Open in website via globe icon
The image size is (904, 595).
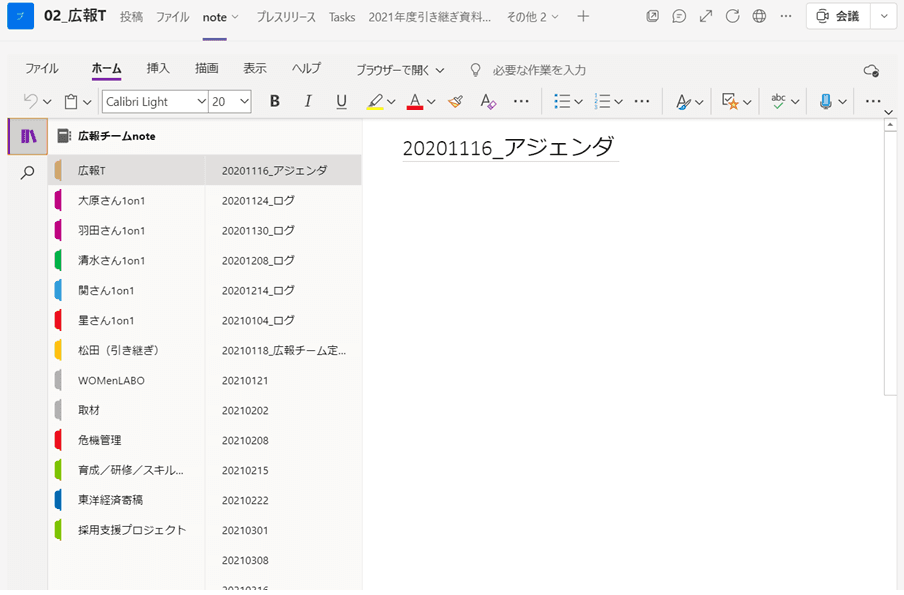tap(759, 17)
